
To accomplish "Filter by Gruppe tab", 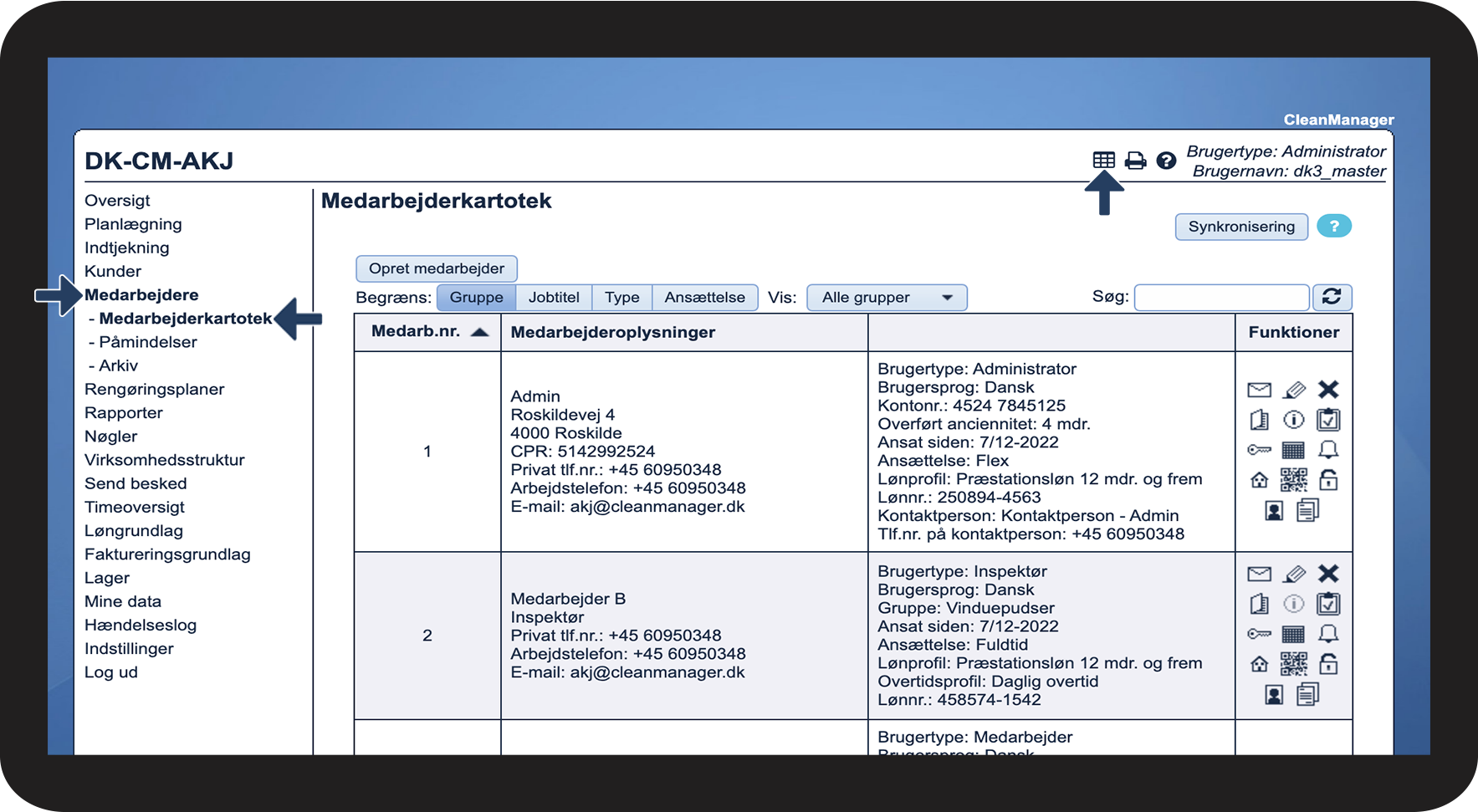I will (x=476, y=297).
